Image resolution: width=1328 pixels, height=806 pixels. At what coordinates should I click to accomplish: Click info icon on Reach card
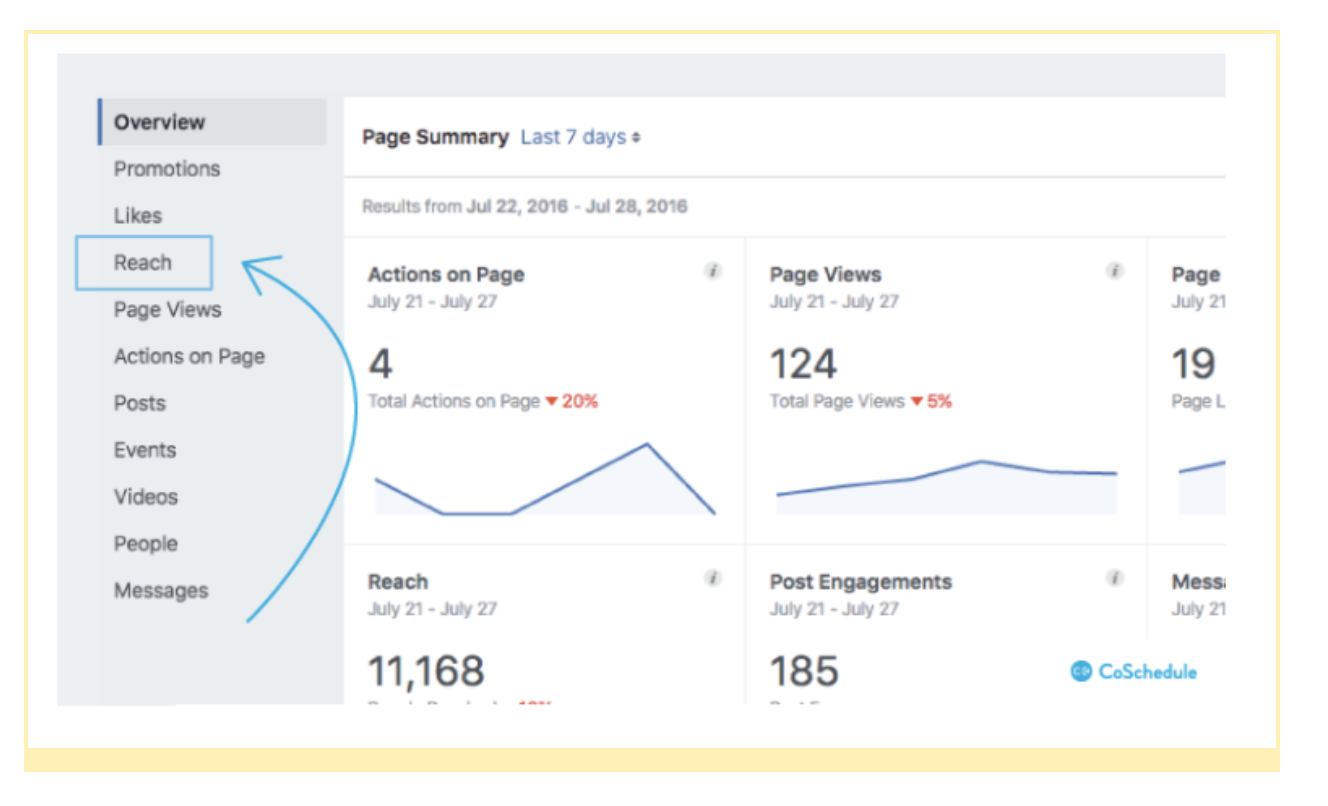click(713, 578)
